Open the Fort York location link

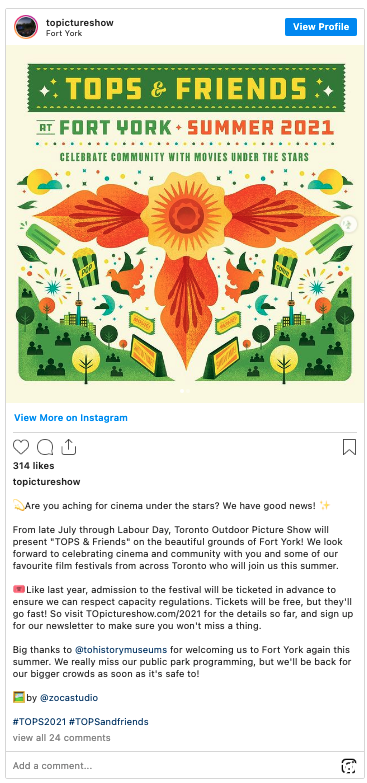[64, 33]
